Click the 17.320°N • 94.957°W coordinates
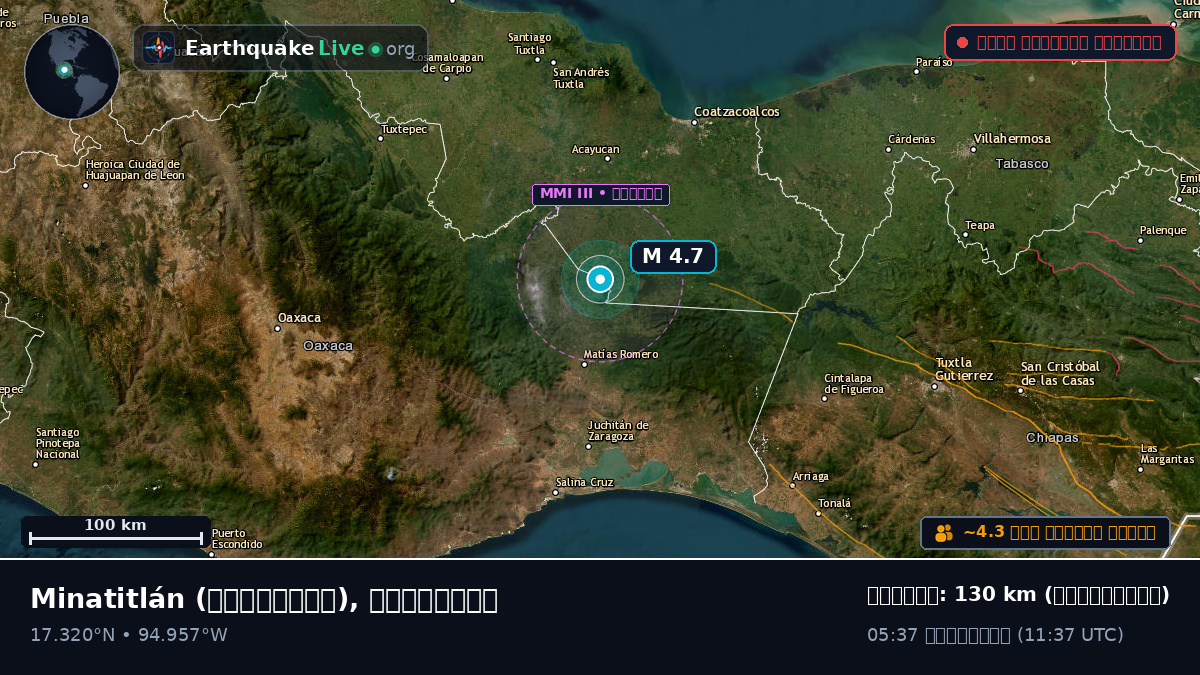Image resolution: width=1200 pixels, height=675 pixels. (129, 635)
